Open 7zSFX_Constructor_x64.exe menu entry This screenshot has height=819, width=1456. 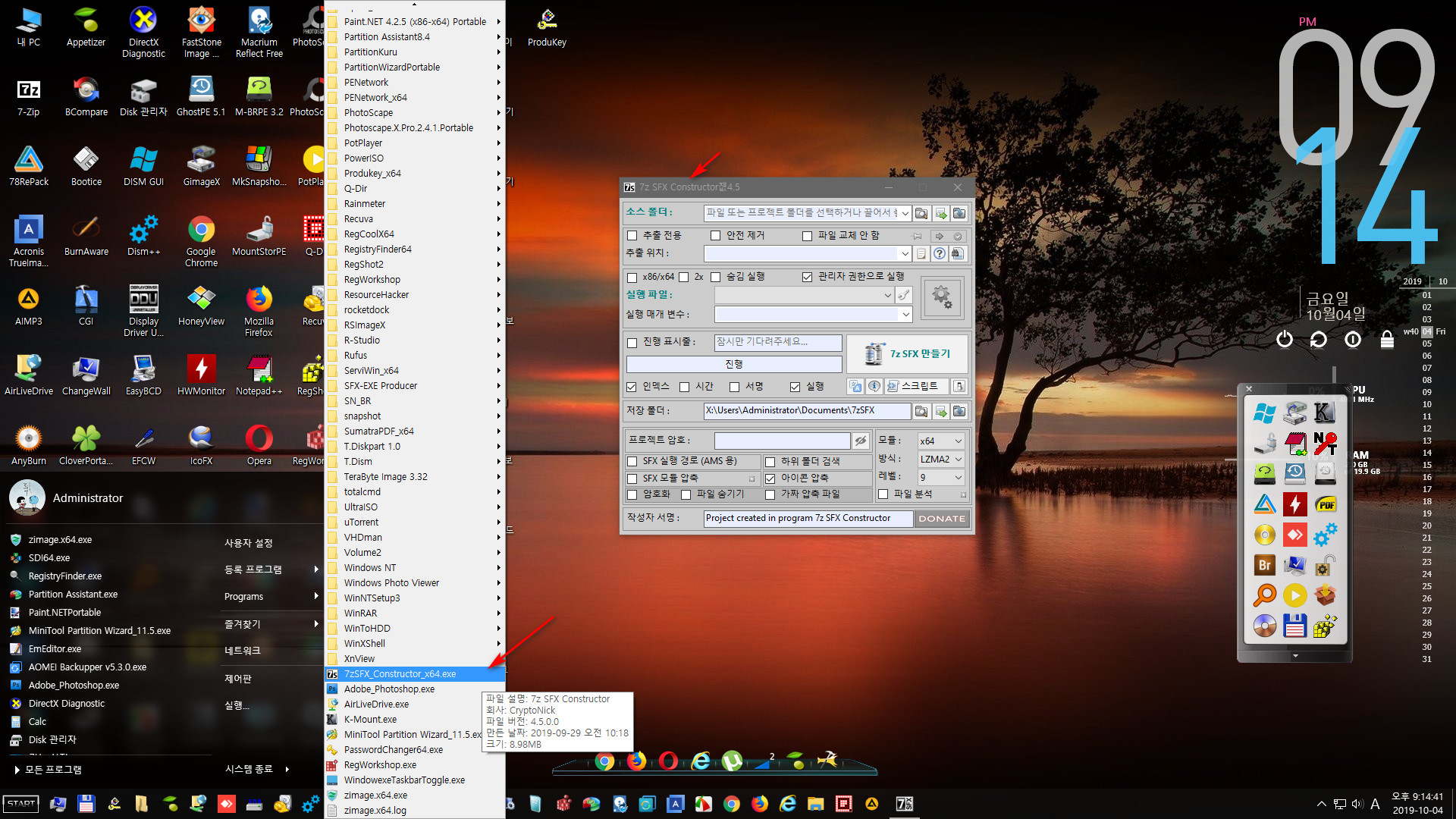click(414, 674)
